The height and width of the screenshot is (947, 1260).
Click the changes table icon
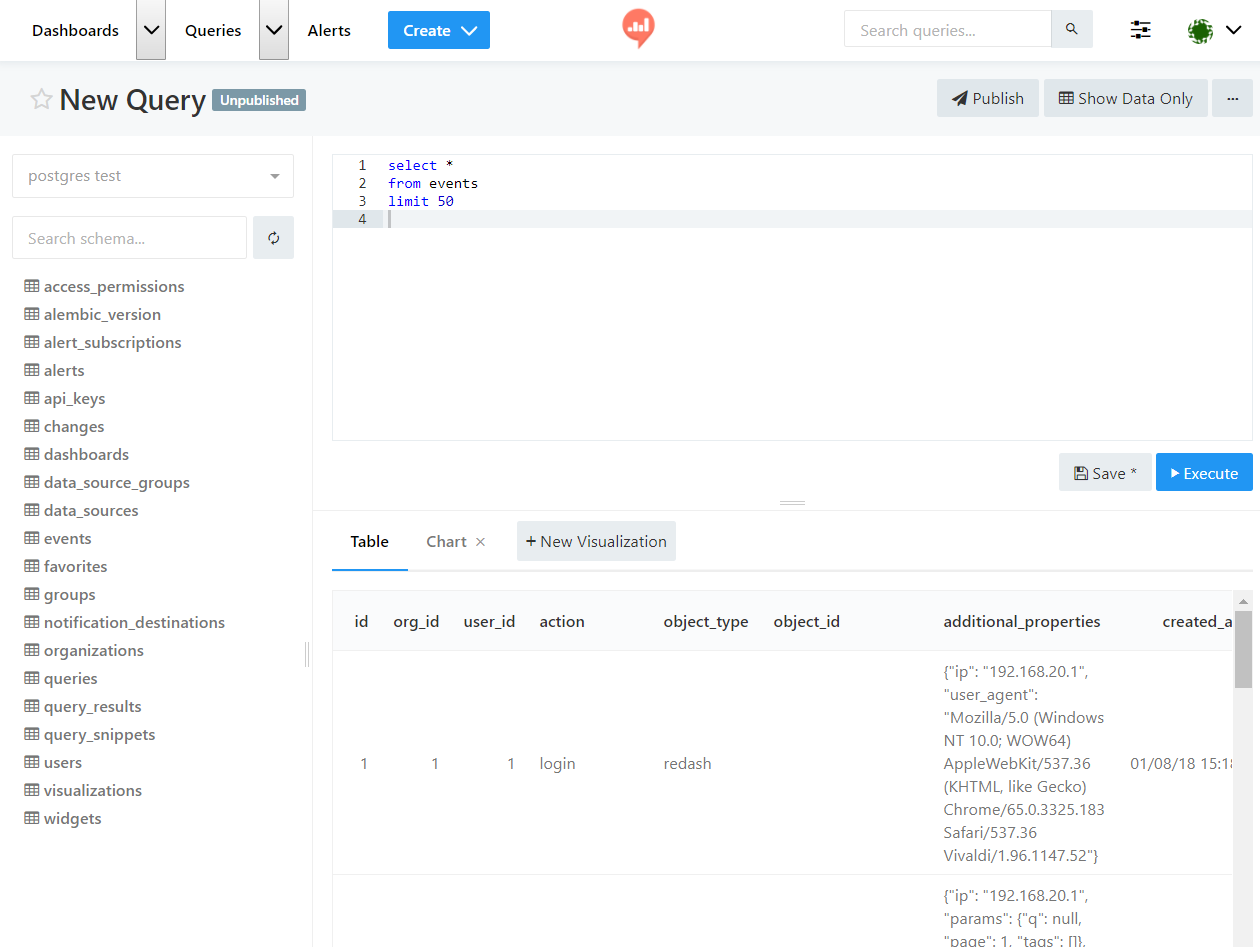click(32, 427)
